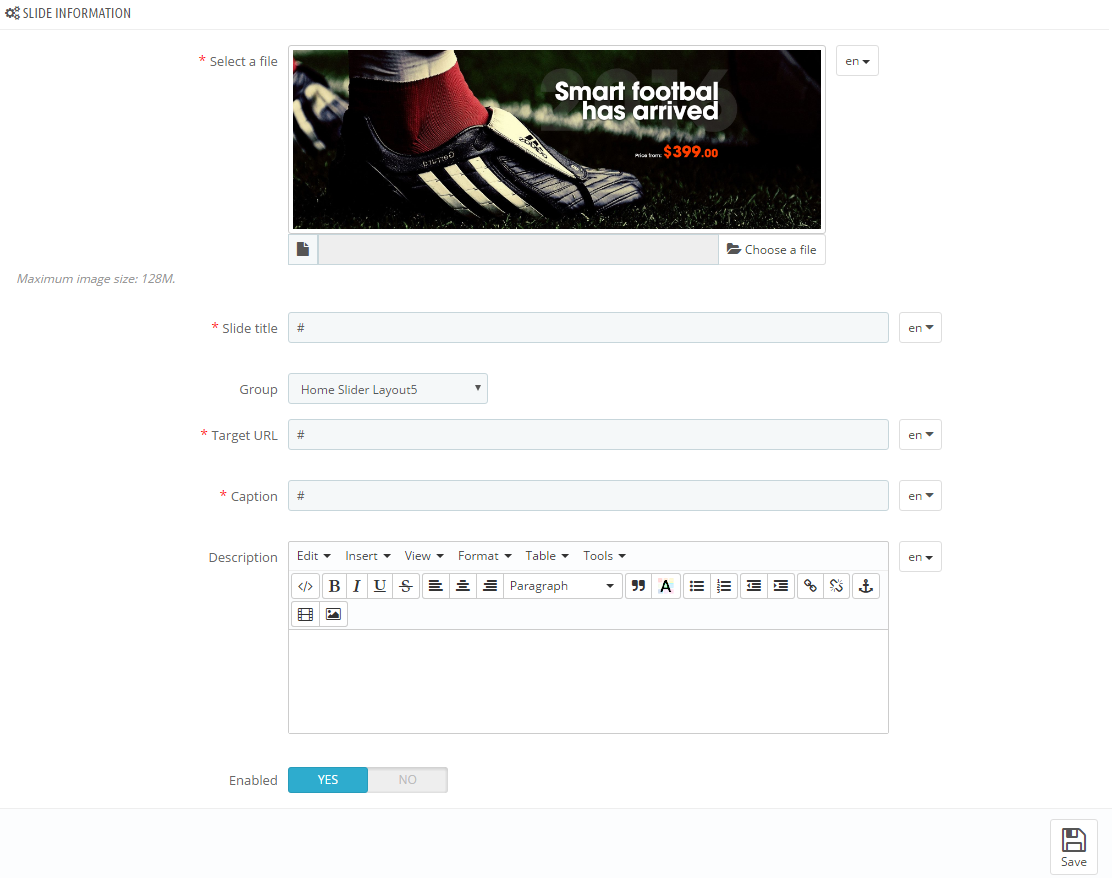Save the slide information

coord(1074,848)
